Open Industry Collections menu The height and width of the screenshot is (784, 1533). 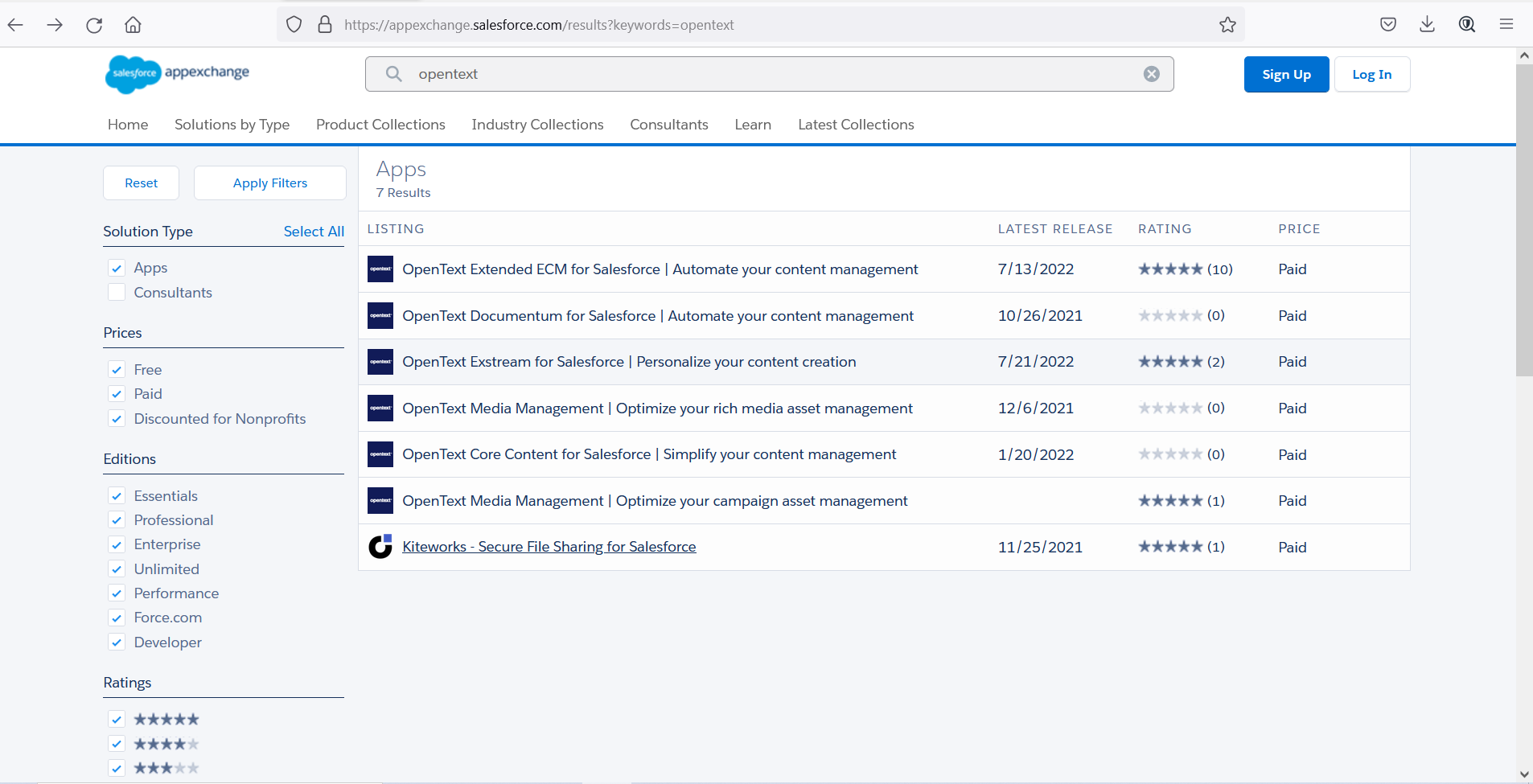(537, 125)
